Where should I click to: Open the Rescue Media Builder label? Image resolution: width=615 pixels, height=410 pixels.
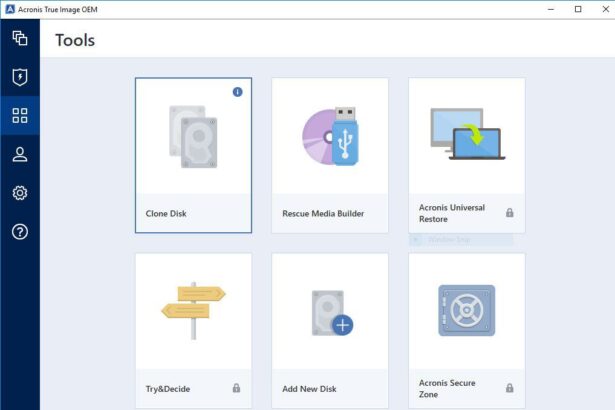tap(323, 213)
